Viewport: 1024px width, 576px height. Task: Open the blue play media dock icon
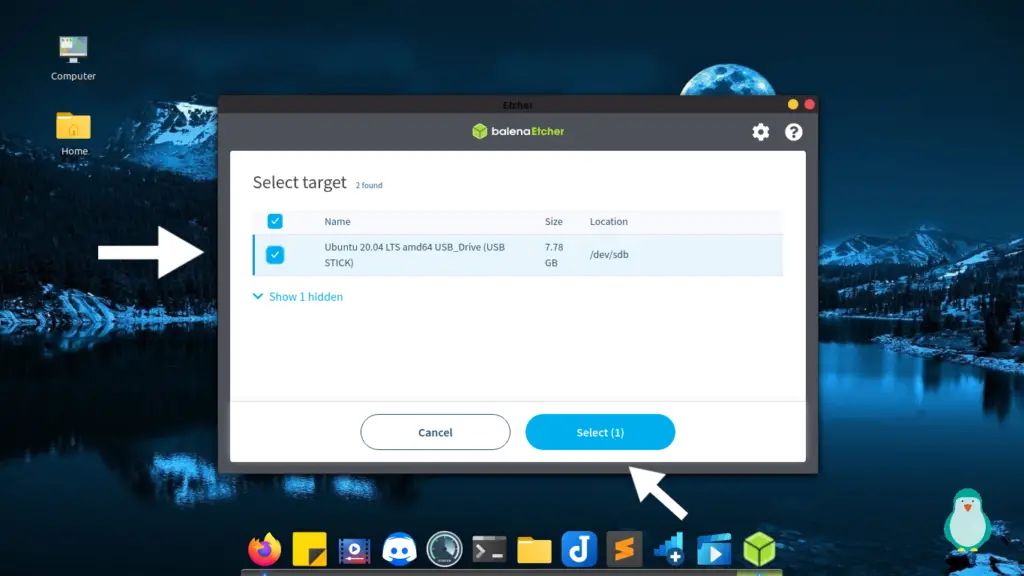714,549
